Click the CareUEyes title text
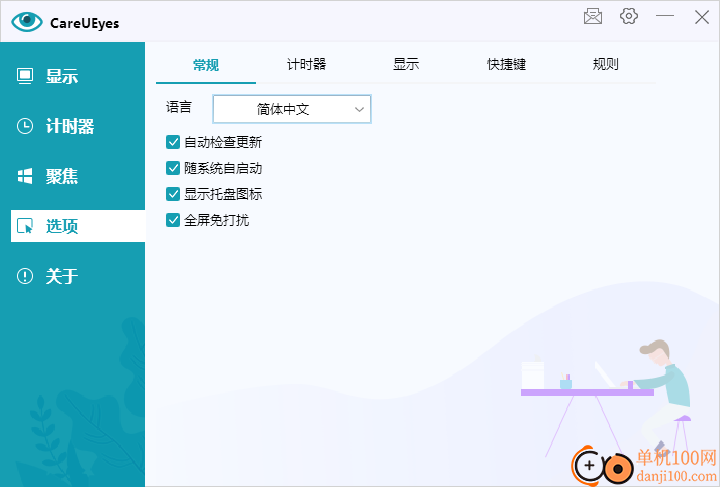720x487 pixels. (x=84, y=23)
